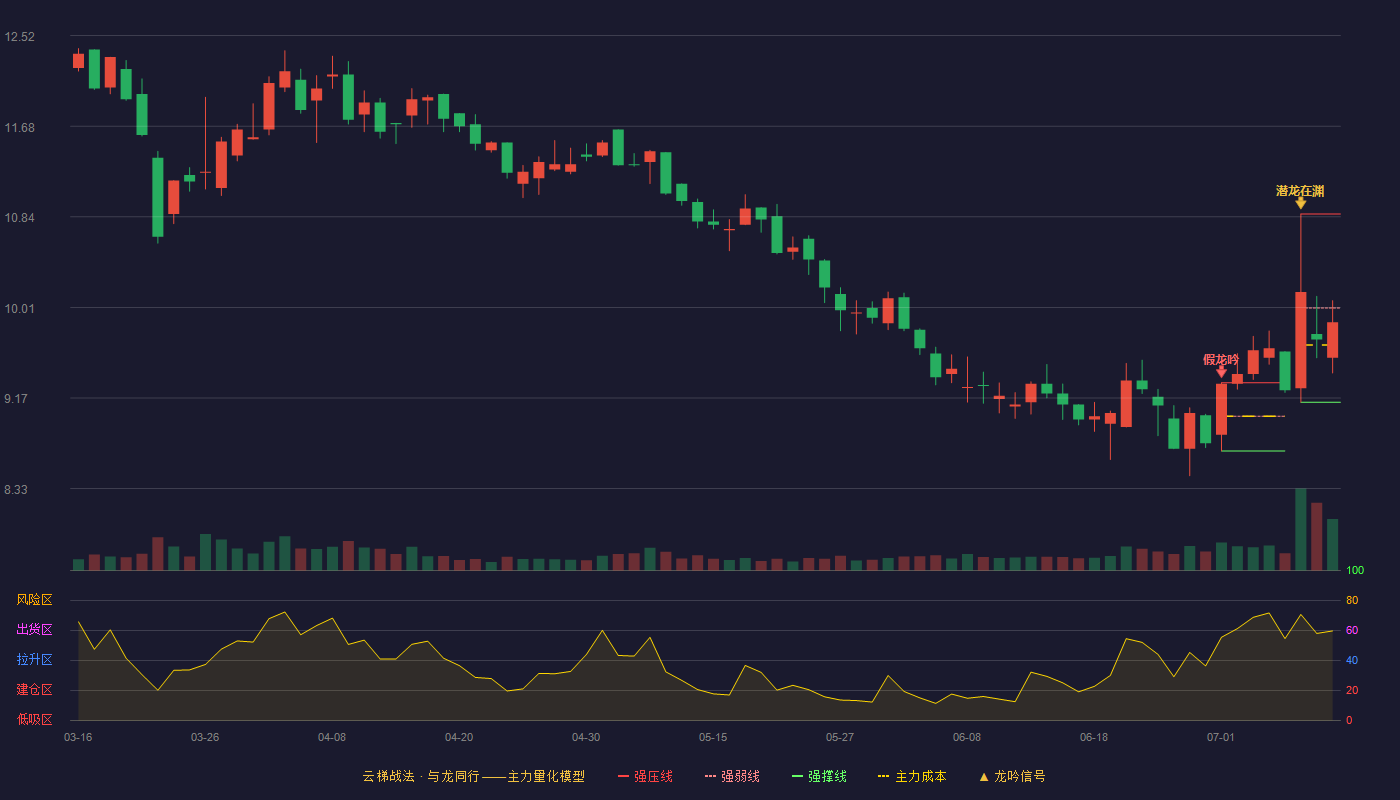The image size is (1400, 800).
Task: Click the 03-16 date label
Action: click(x=78, y=737)
